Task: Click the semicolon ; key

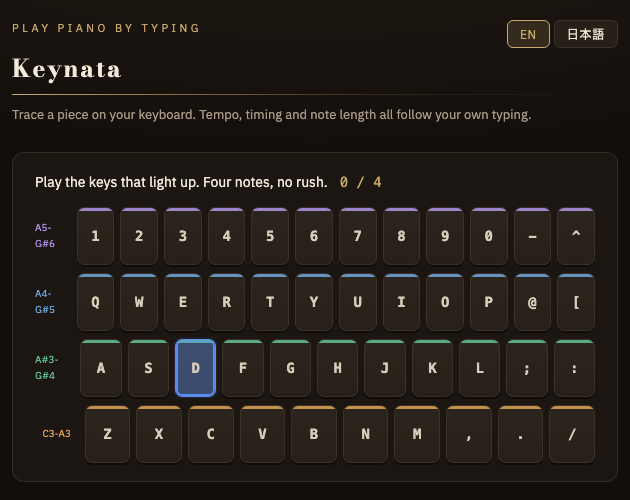Action: click(527, 368)
